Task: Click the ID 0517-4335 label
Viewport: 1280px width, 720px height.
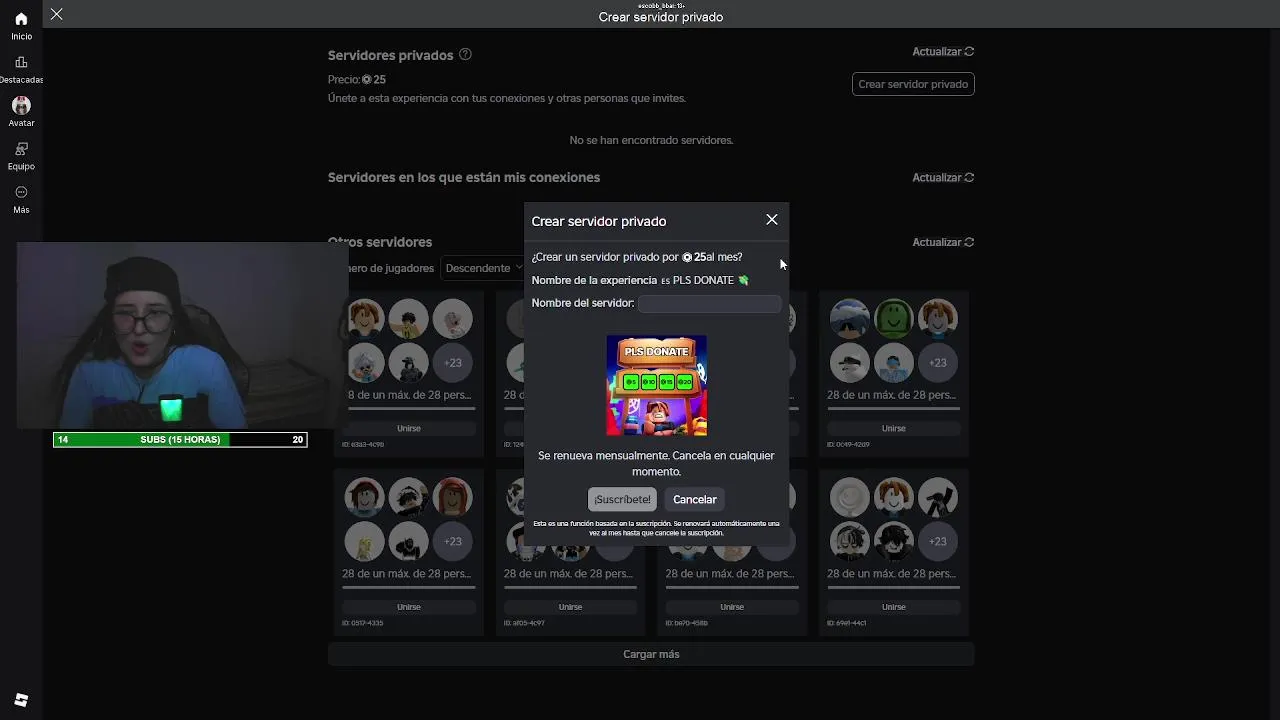Action: [x=363, y=623]
